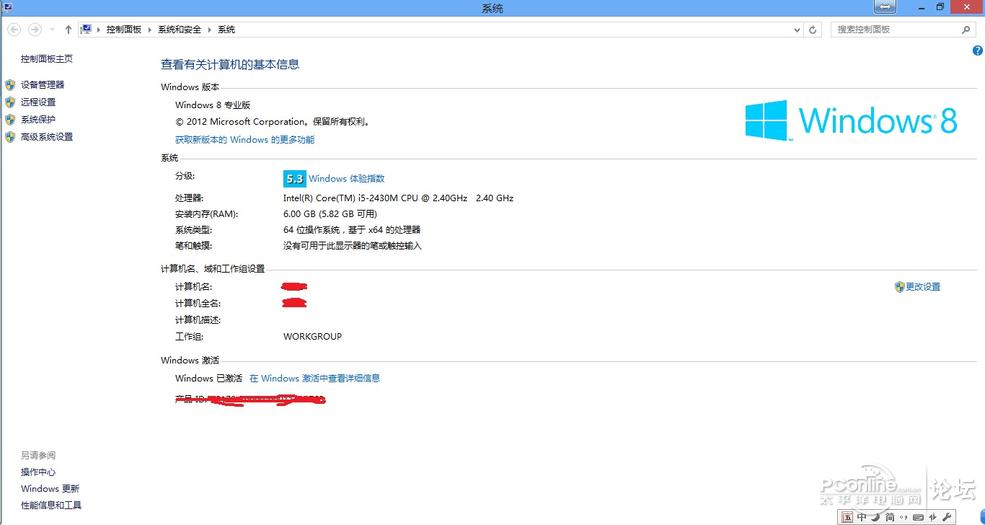Image resolution: width=985 pixels, height=525 pixels.
Task: Refresh the page with the refresh icon
Action: (x=813, y=30)
